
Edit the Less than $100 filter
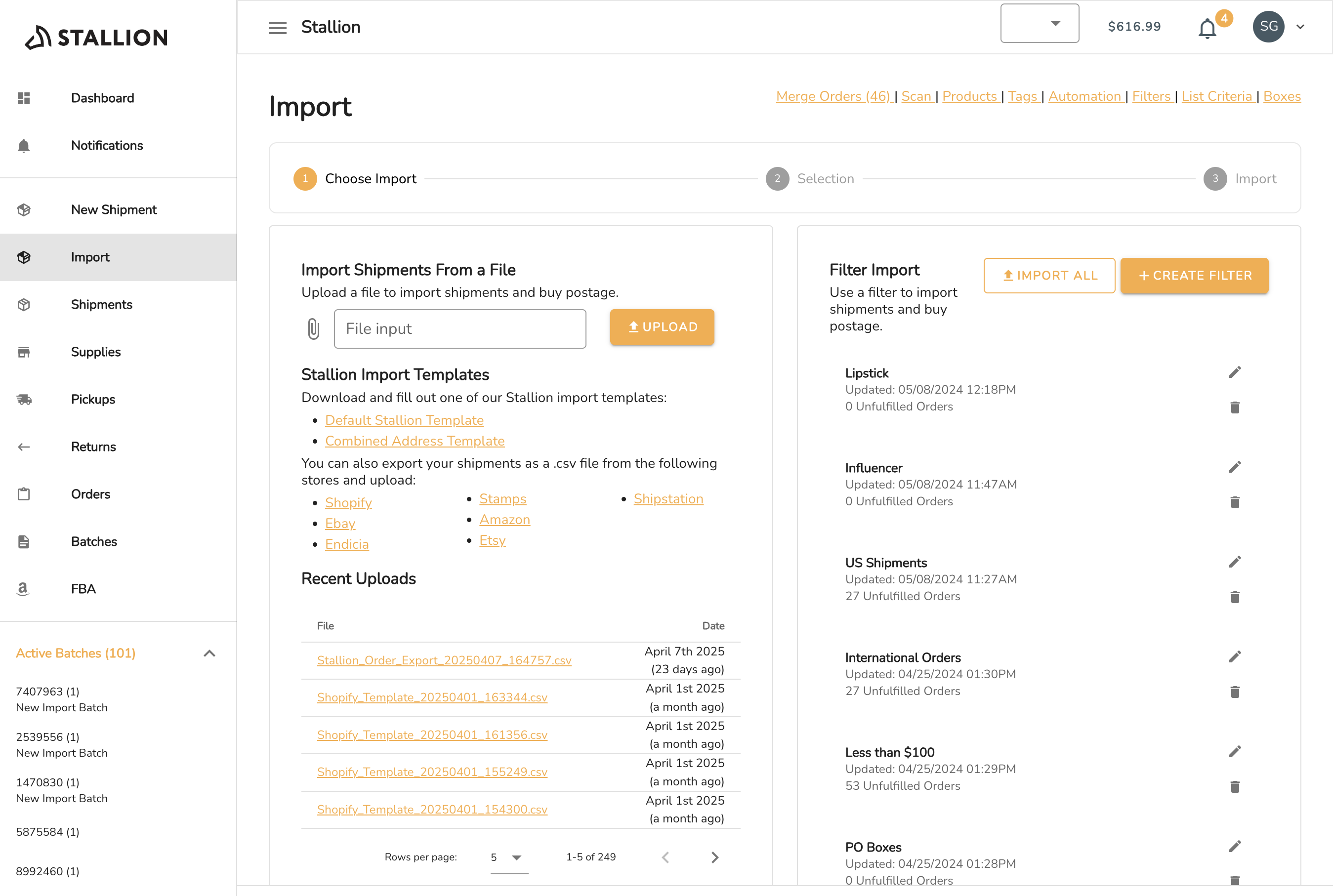[x=1235, y=751]
